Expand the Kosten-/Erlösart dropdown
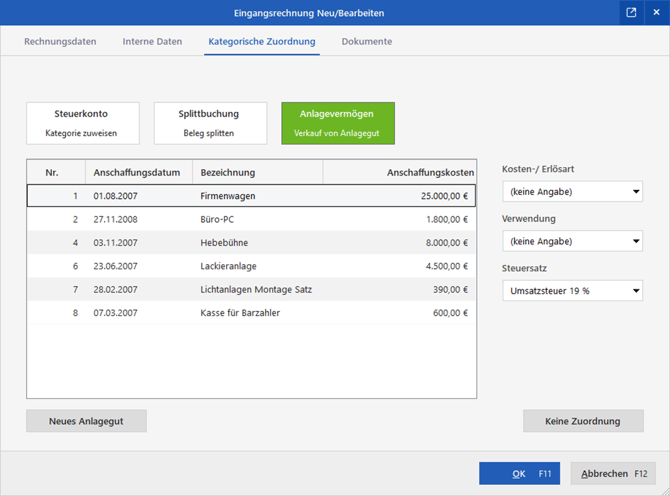 pyautogui.click(x=572, y=192)
